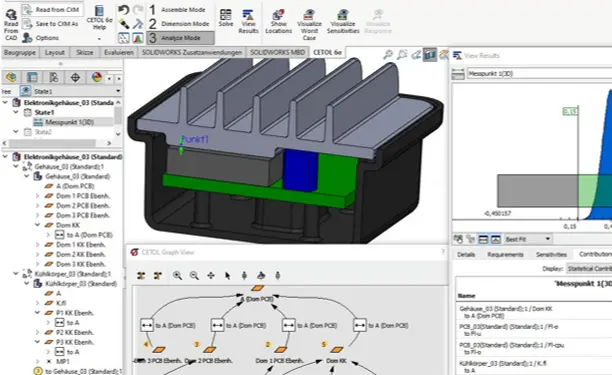The height and width of the screenshot is (375, 612).
Task: Click FeatureManager design tree panel icon
Action: coord(11,77)
